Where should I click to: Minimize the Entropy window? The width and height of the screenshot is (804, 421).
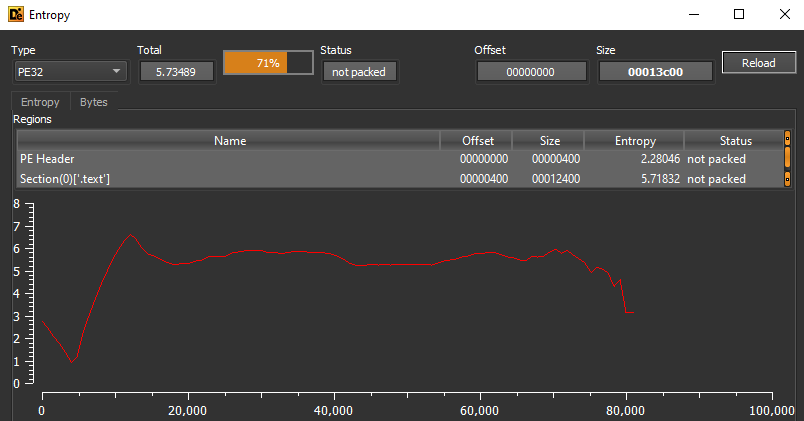pyautogui.click(x=693, y=15)
